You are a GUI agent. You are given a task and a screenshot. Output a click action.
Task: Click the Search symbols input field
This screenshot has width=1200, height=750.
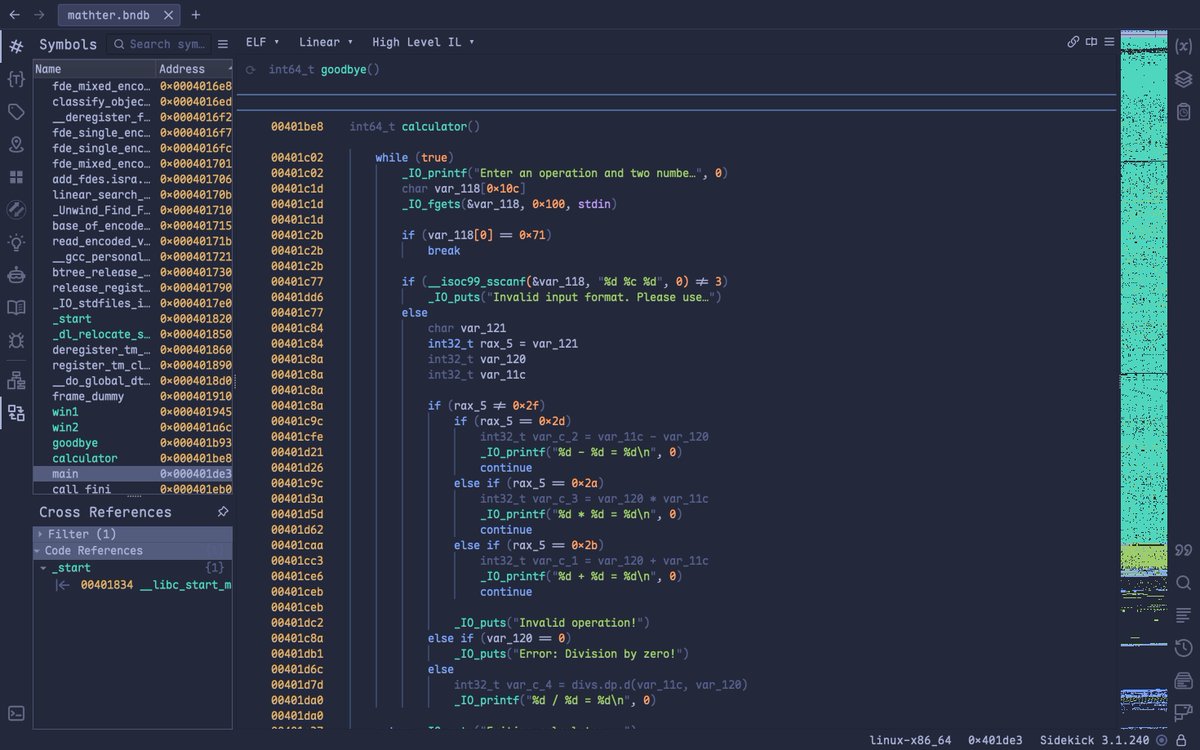click(x=161, y=44)
